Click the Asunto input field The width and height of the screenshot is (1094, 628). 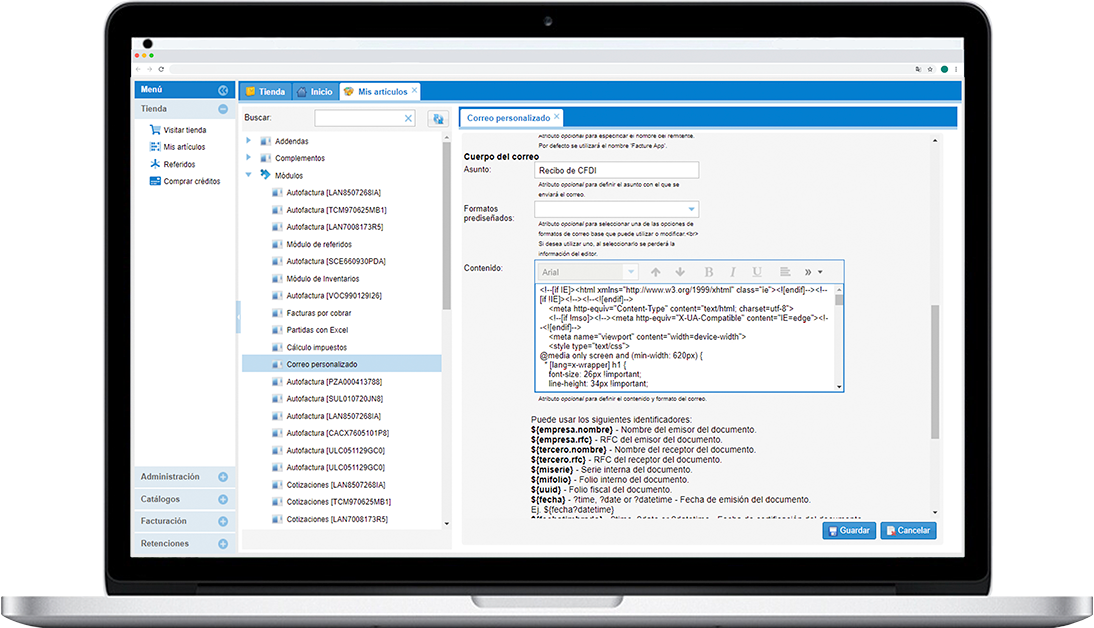click(x=616, y=170)
